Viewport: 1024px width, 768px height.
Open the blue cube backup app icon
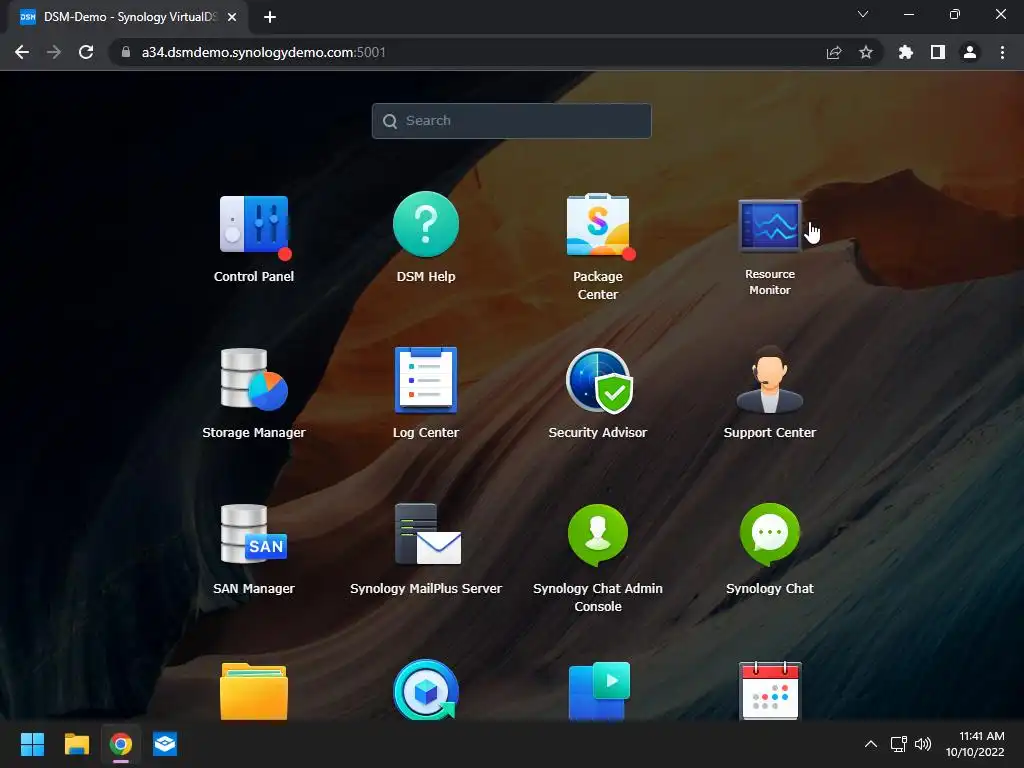[x=426, y=690]
